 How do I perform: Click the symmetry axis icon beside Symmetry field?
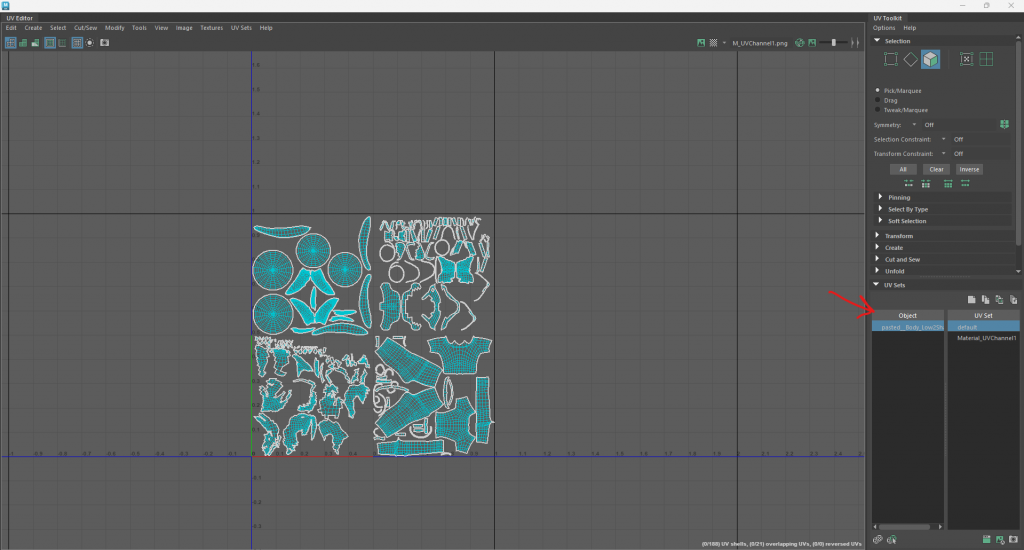tap(1004, 125)
